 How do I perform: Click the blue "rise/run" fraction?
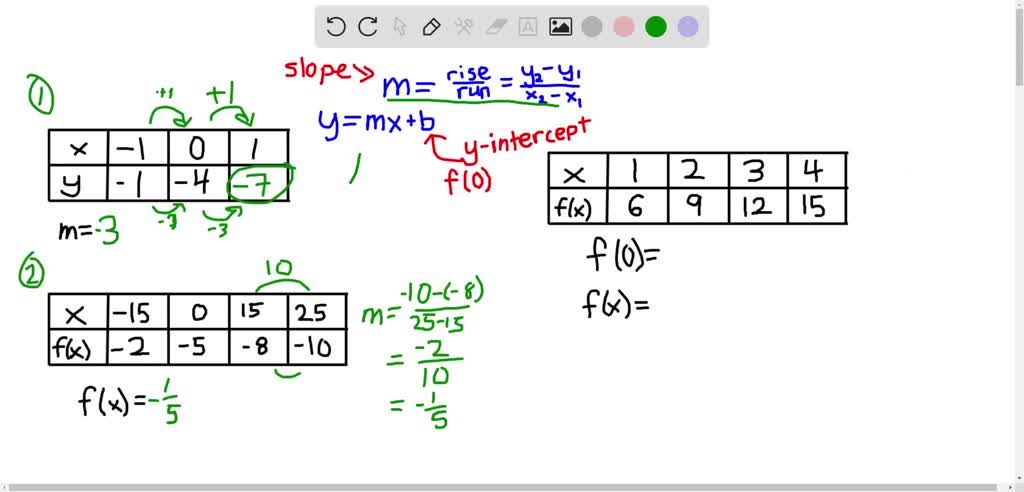click(468, 83)
